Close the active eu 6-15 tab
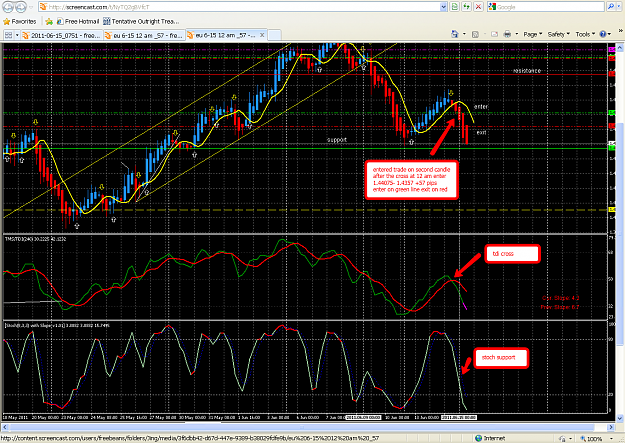 [262, 35]
